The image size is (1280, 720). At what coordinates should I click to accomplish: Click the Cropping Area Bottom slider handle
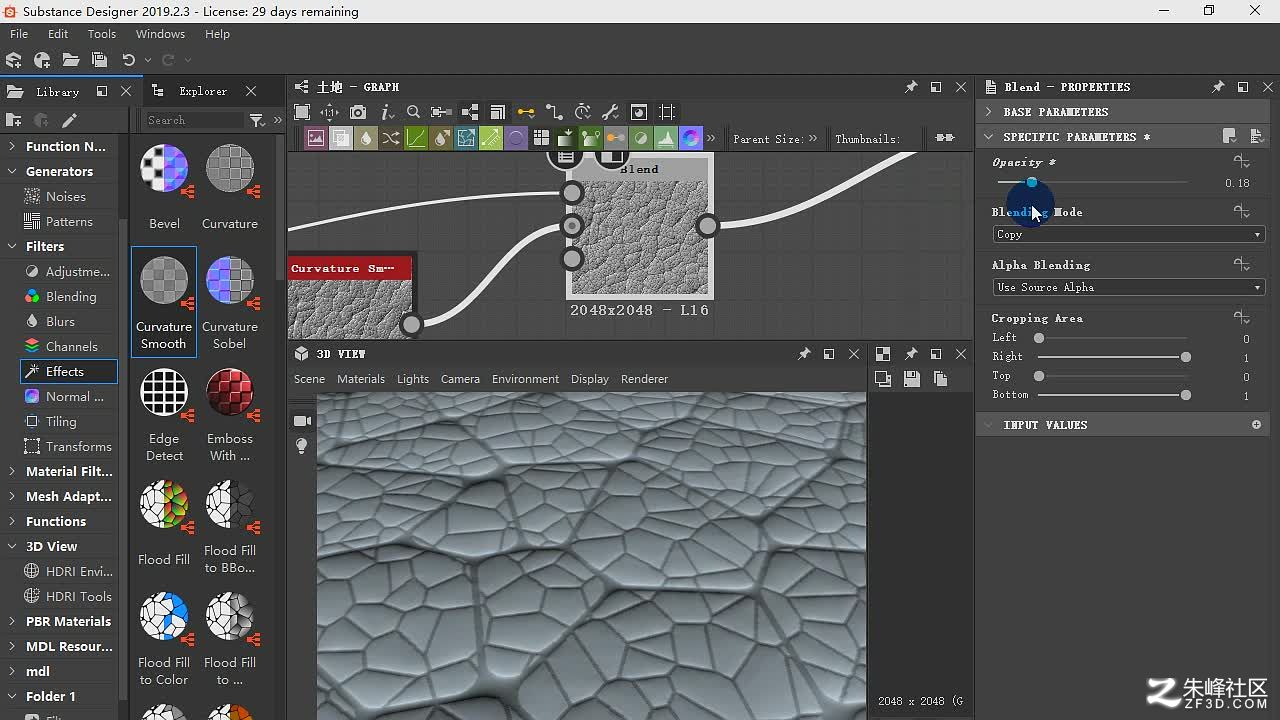click(1186, 395)
